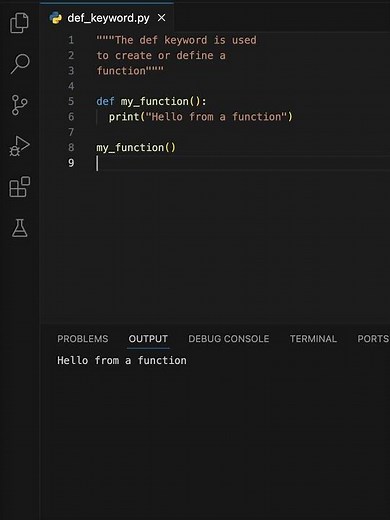
Task: Click the my_function() call on line 8
Action: (x=136, y=147)
